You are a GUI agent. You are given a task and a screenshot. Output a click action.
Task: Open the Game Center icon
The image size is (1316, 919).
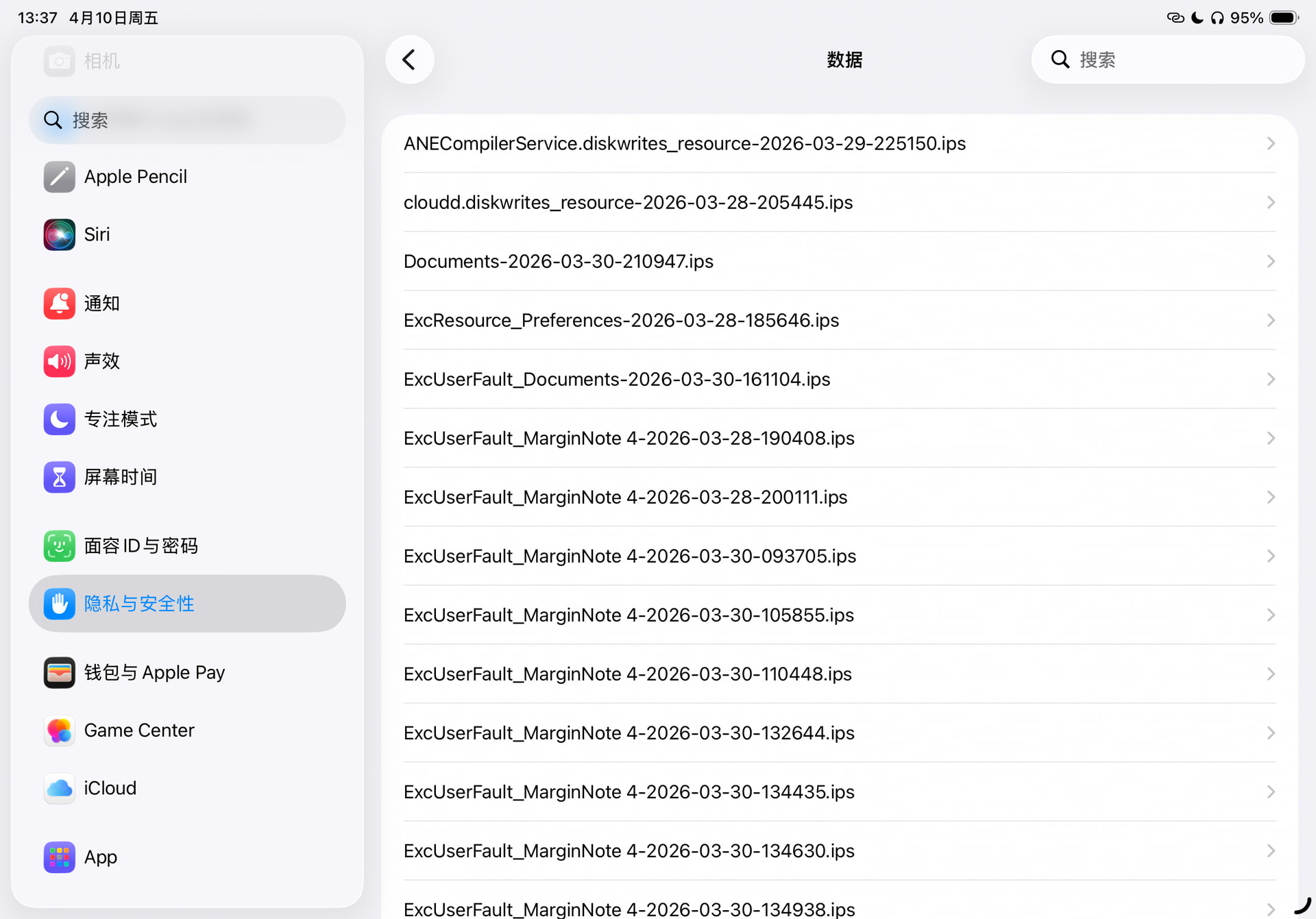60,731
